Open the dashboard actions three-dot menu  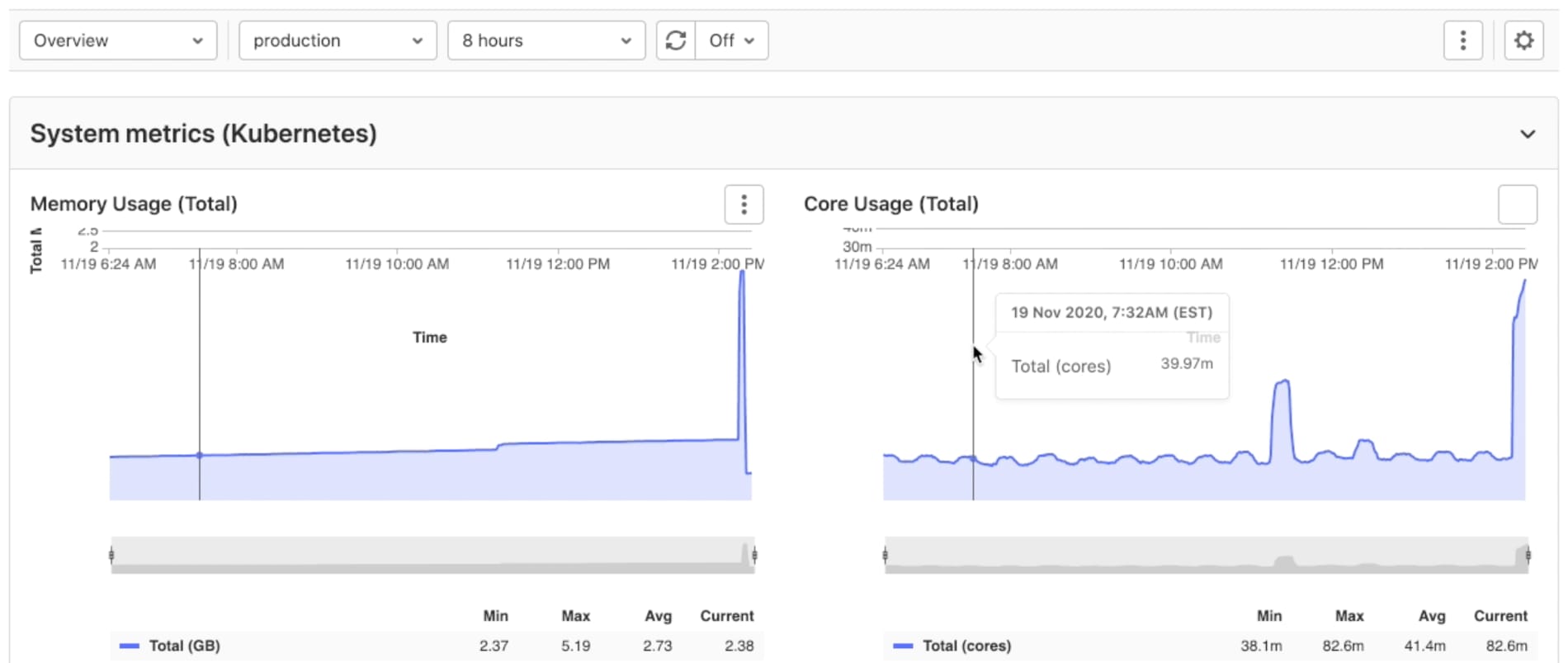click(x=1463, y=40)
